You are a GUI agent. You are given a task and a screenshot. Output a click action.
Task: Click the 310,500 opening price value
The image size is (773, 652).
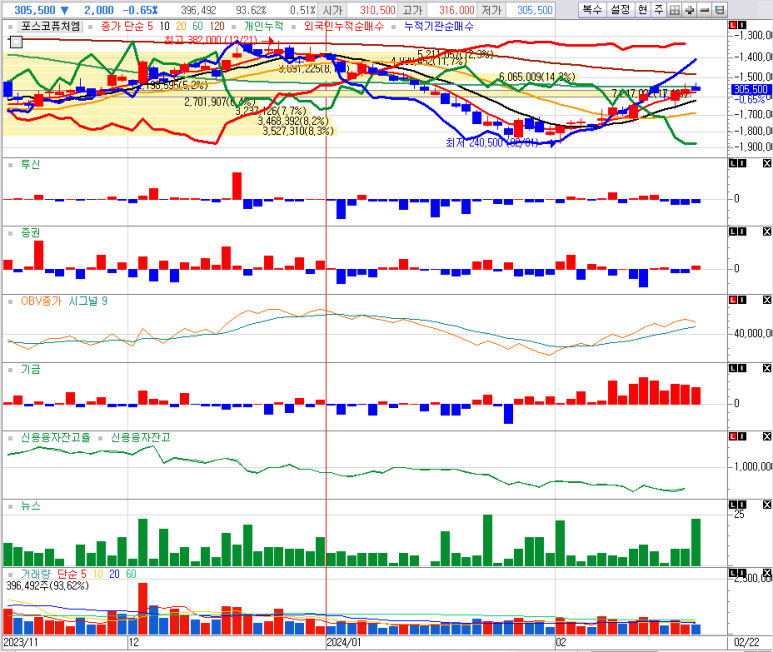[x=377, y=10]
